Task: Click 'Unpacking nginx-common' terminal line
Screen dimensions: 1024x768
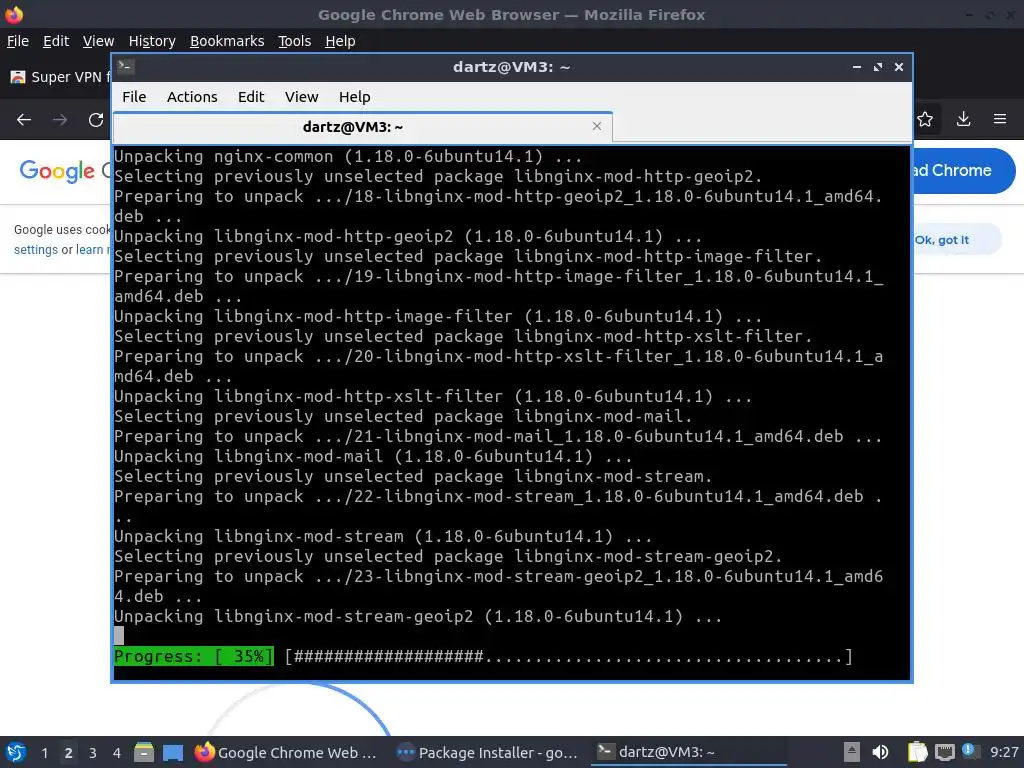Action: (348, 157)
